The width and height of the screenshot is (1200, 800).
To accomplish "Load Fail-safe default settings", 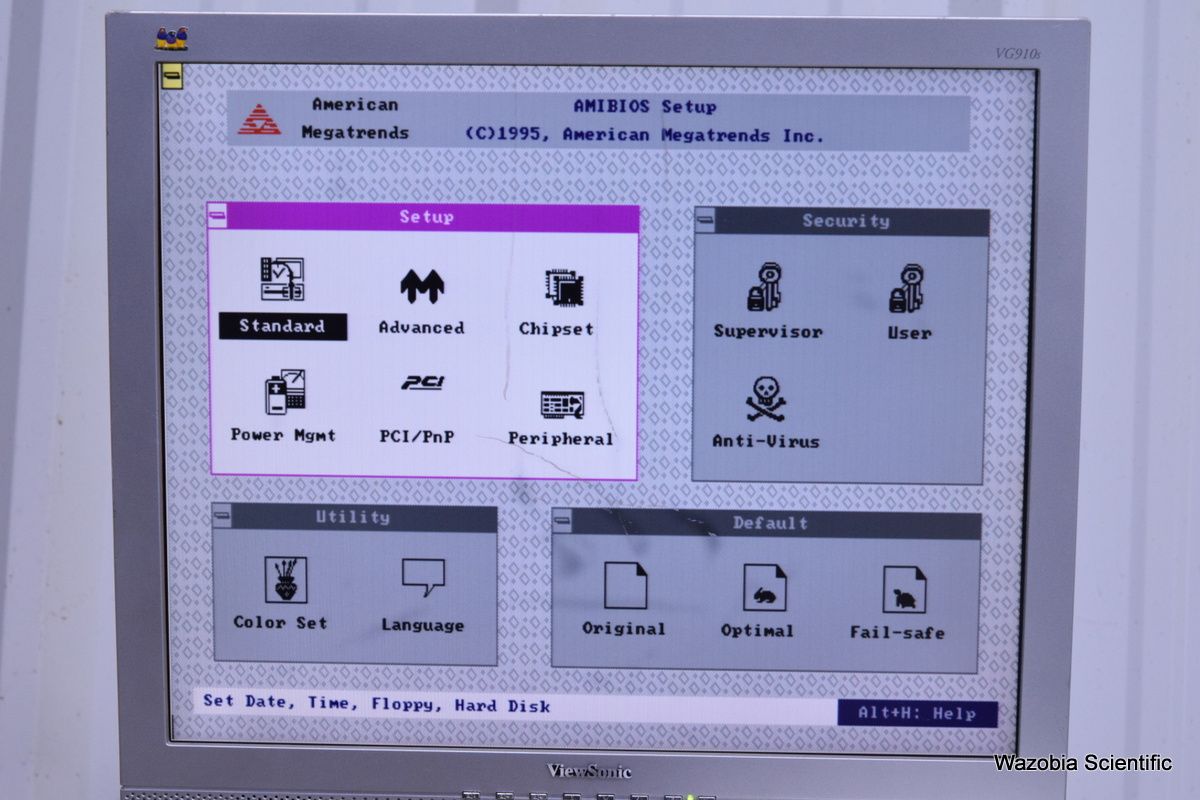I will [x=903, y=590].
